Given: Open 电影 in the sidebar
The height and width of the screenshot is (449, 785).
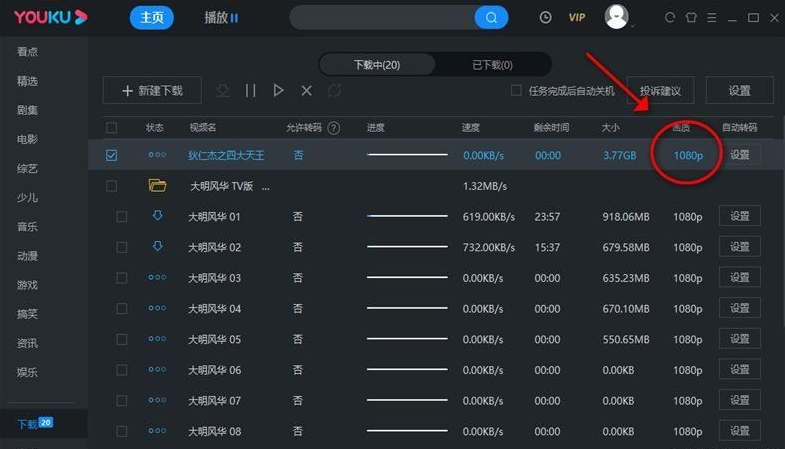Looking at the screenshot, I should tap(27, 139).
